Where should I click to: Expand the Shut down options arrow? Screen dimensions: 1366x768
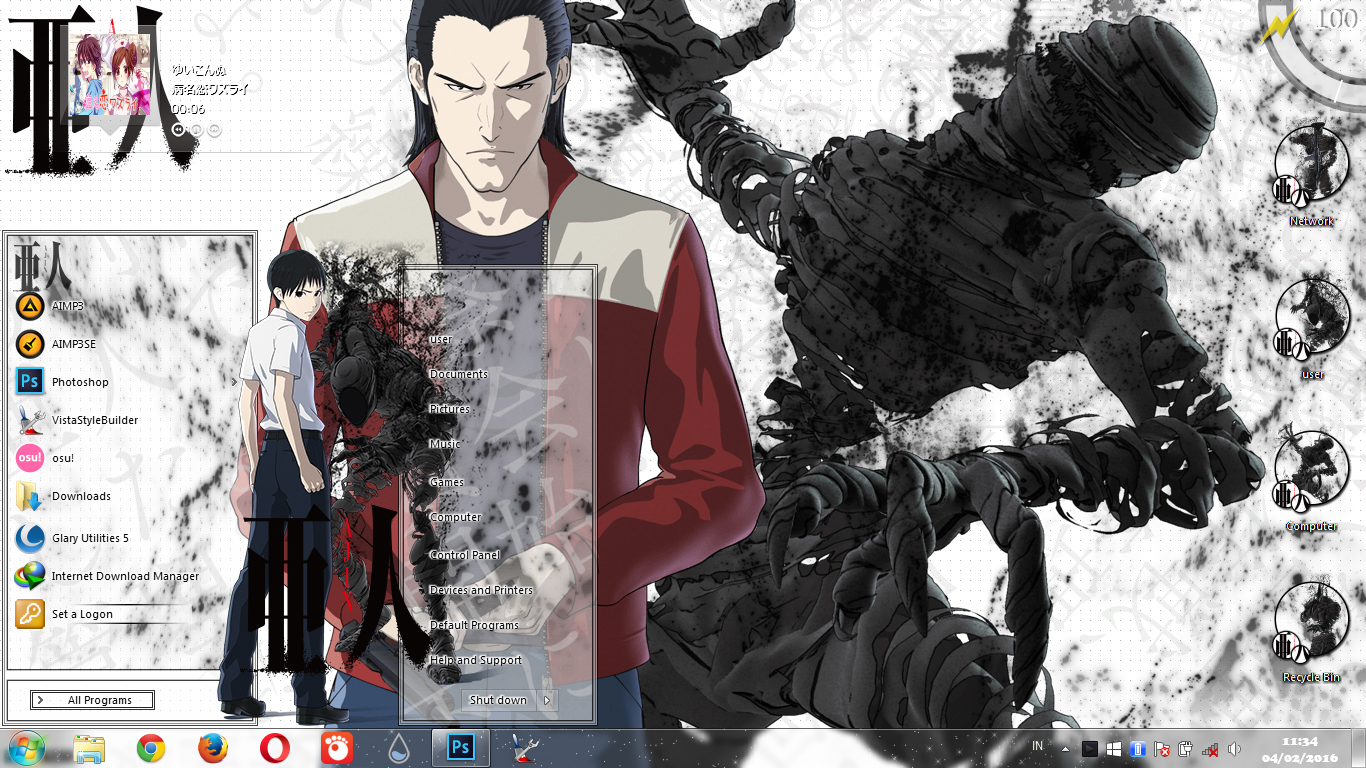tap(547, 700)
